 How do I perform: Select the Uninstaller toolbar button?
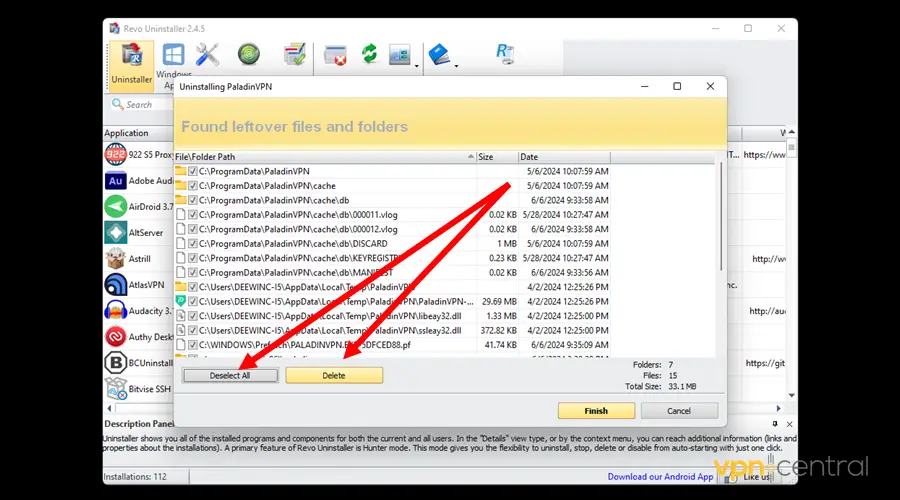coord(131,65)
